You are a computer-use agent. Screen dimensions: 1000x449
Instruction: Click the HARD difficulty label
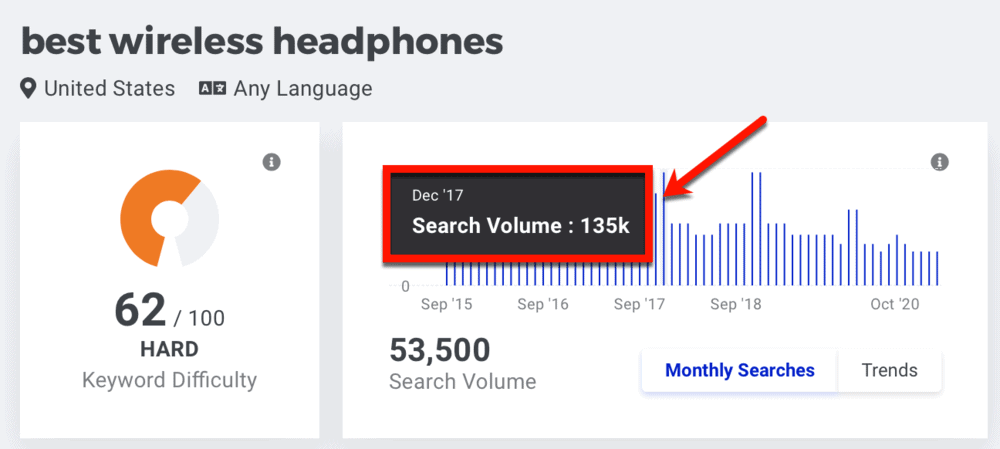pyautogui.click(x=169, y=350)
